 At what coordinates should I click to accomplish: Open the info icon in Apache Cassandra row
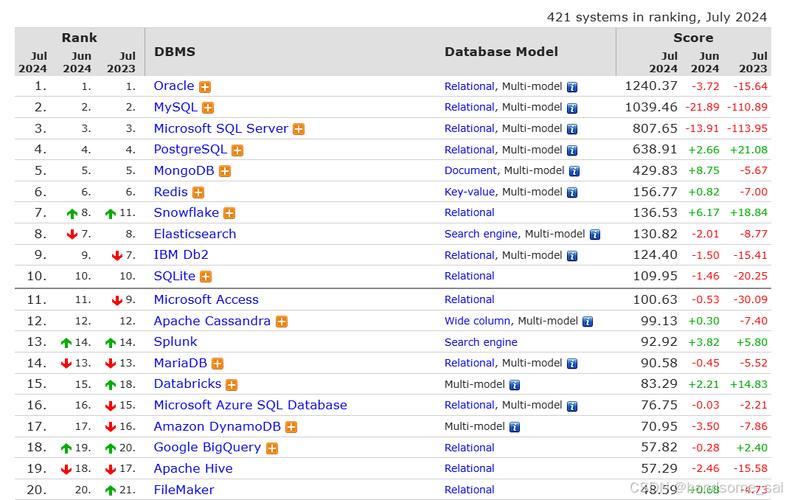click(x=587, y=321)
